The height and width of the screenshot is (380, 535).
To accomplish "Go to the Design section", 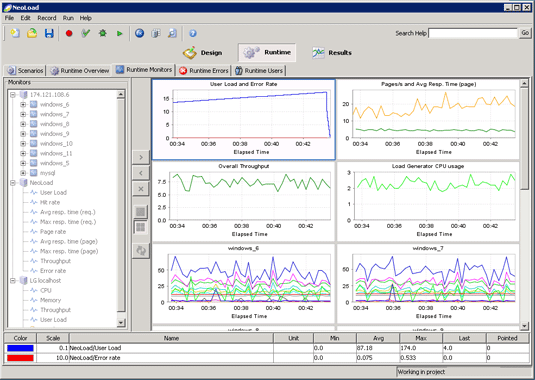I will [x=203, y=53].
